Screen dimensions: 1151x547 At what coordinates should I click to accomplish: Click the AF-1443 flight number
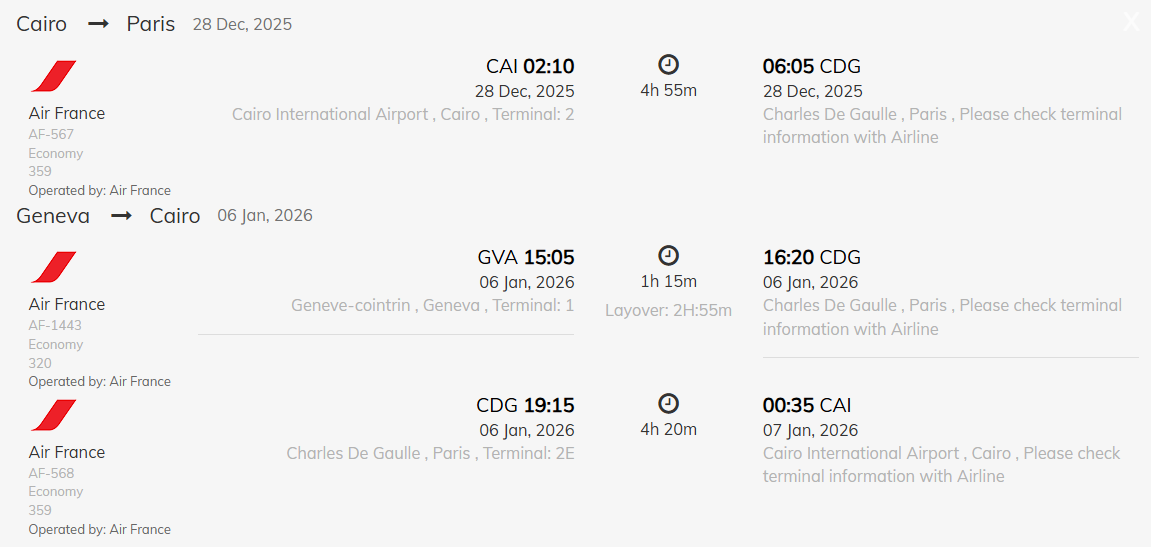click(55, 325)
